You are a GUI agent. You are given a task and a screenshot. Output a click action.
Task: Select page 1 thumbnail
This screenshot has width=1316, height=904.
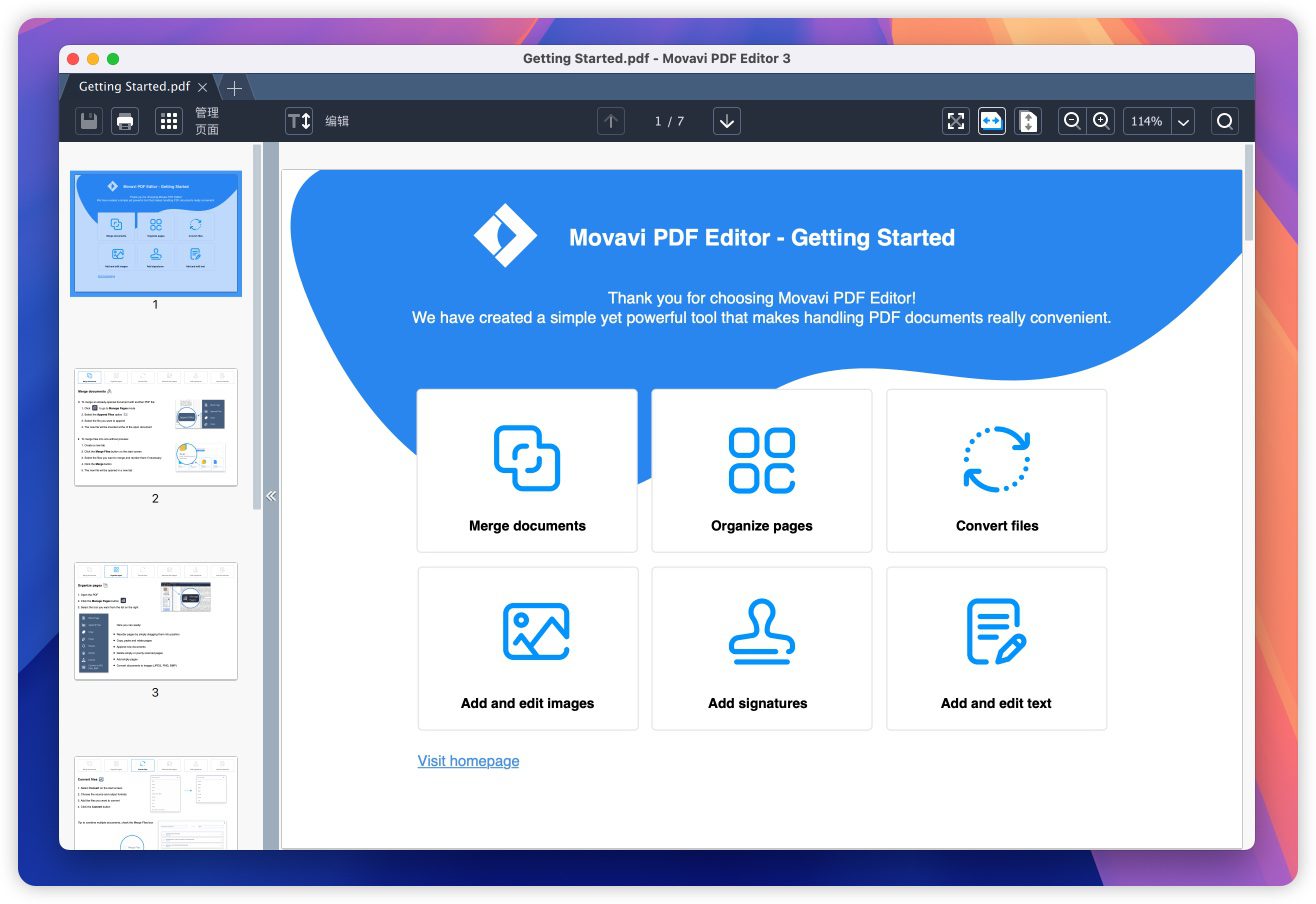coord(156,234)
